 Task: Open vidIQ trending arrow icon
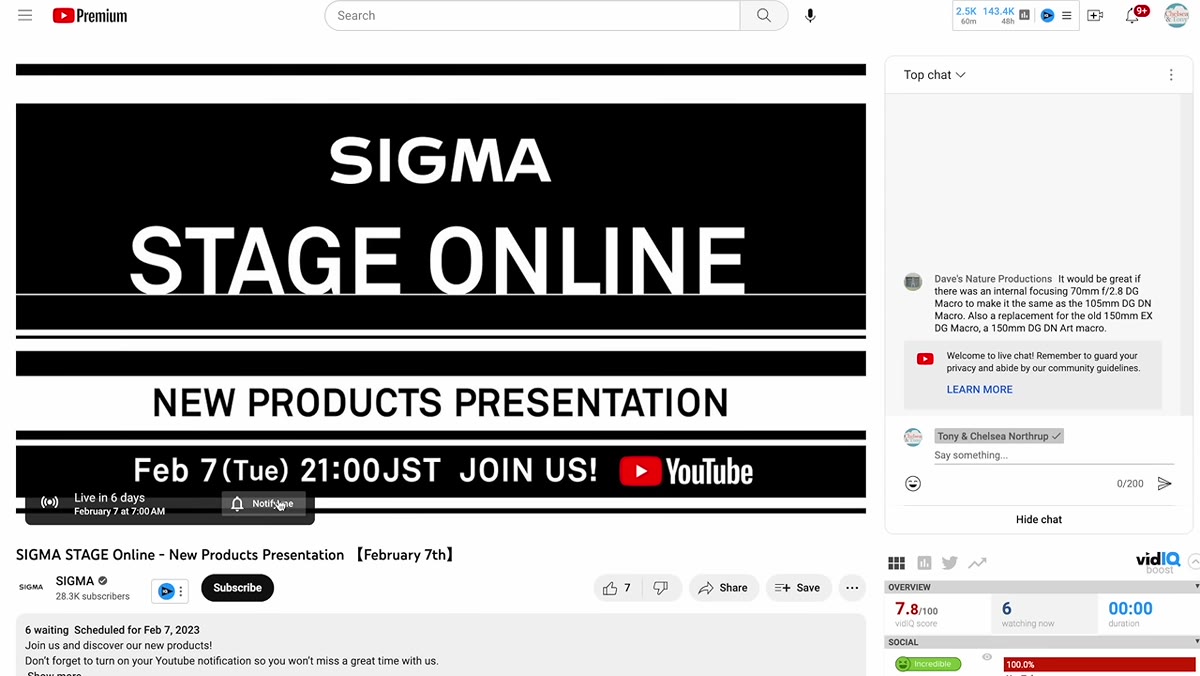tap(977, 563)
